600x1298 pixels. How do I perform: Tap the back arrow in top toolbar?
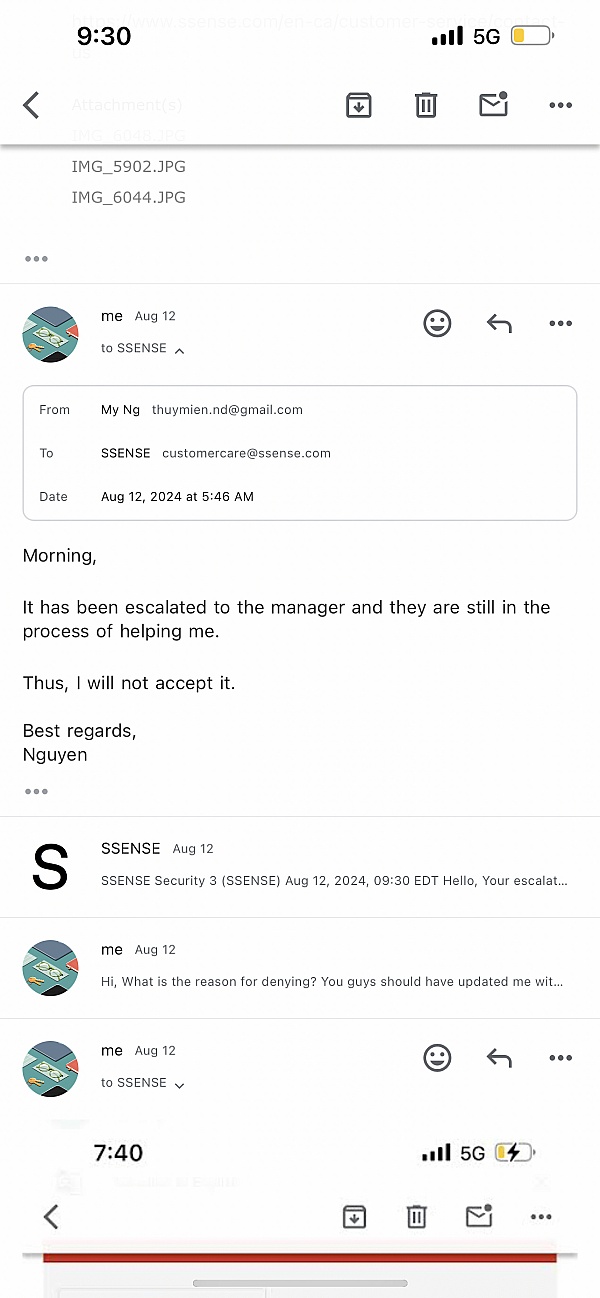tap(32, 105)
